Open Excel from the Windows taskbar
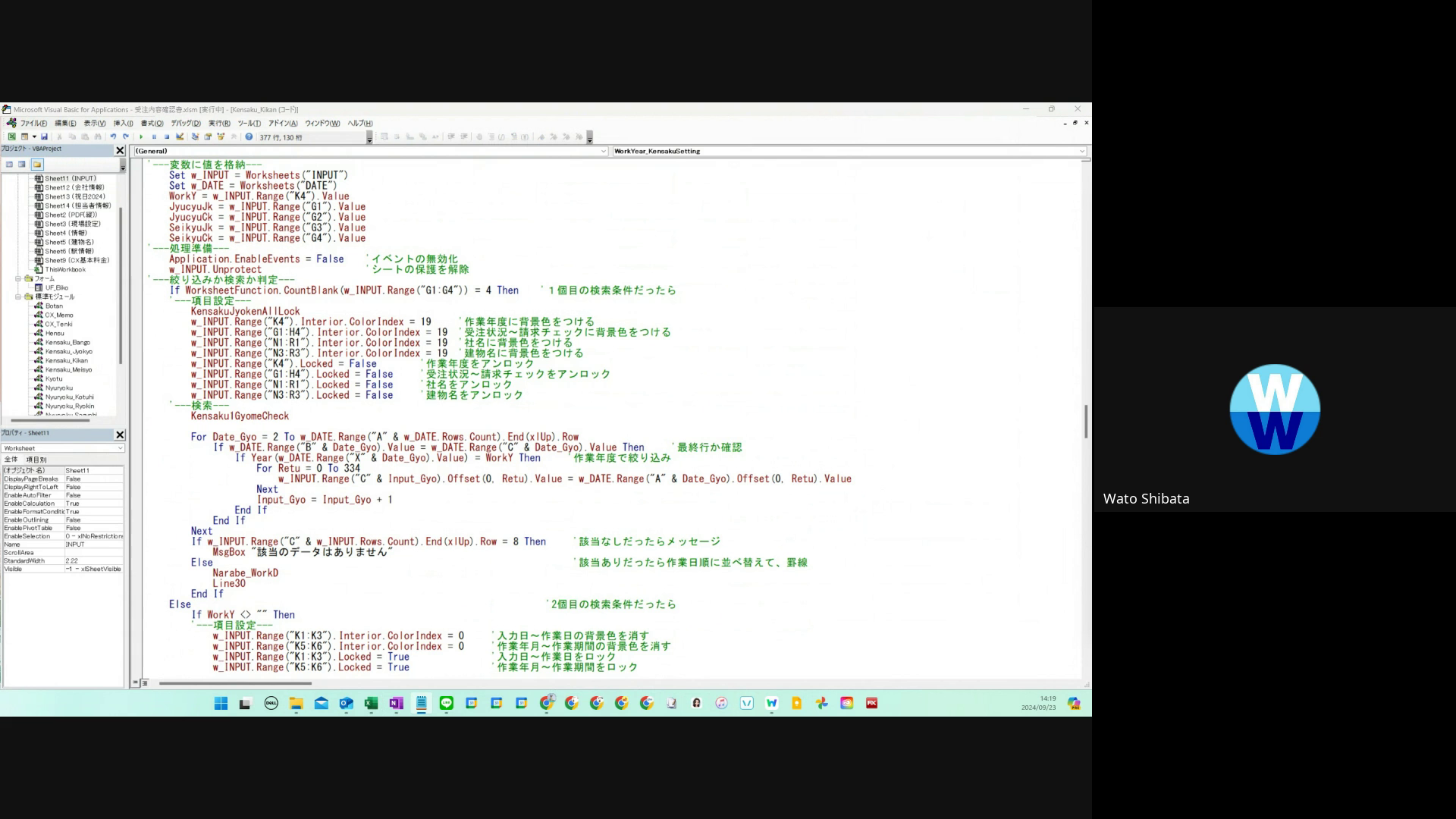The height and width of the screenshot is (819, 1456). 371,704
